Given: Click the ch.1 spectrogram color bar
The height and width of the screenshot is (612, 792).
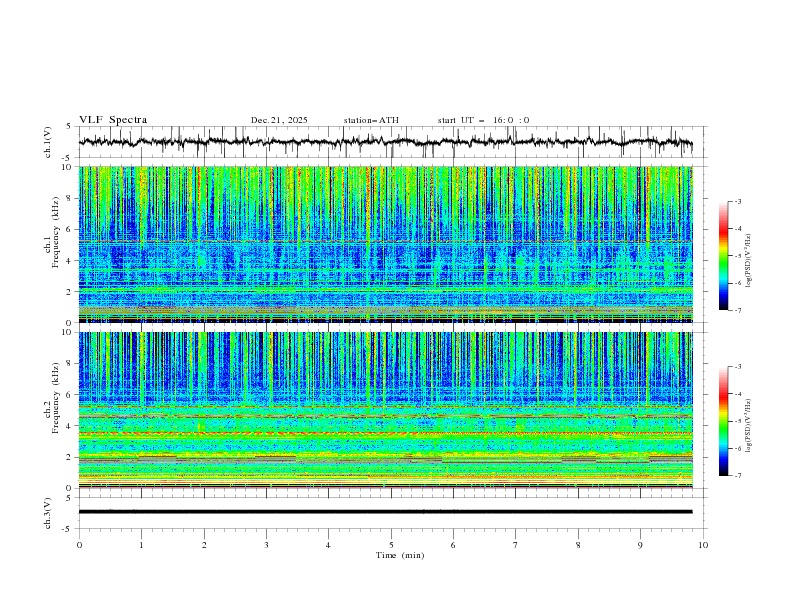Looking at the screenshot, I should tap(723, 256).
